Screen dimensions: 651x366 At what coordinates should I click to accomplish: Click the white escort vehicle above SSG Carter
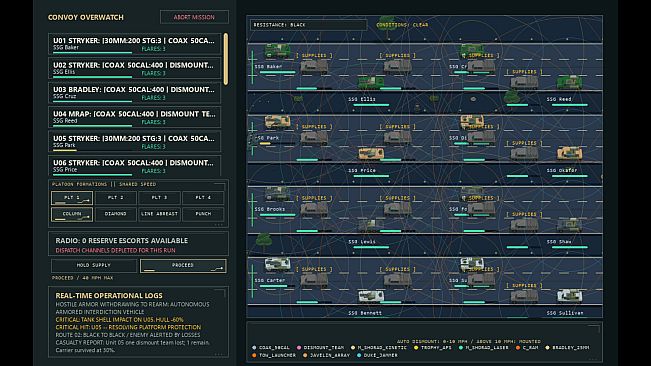[x=277, y=264]
